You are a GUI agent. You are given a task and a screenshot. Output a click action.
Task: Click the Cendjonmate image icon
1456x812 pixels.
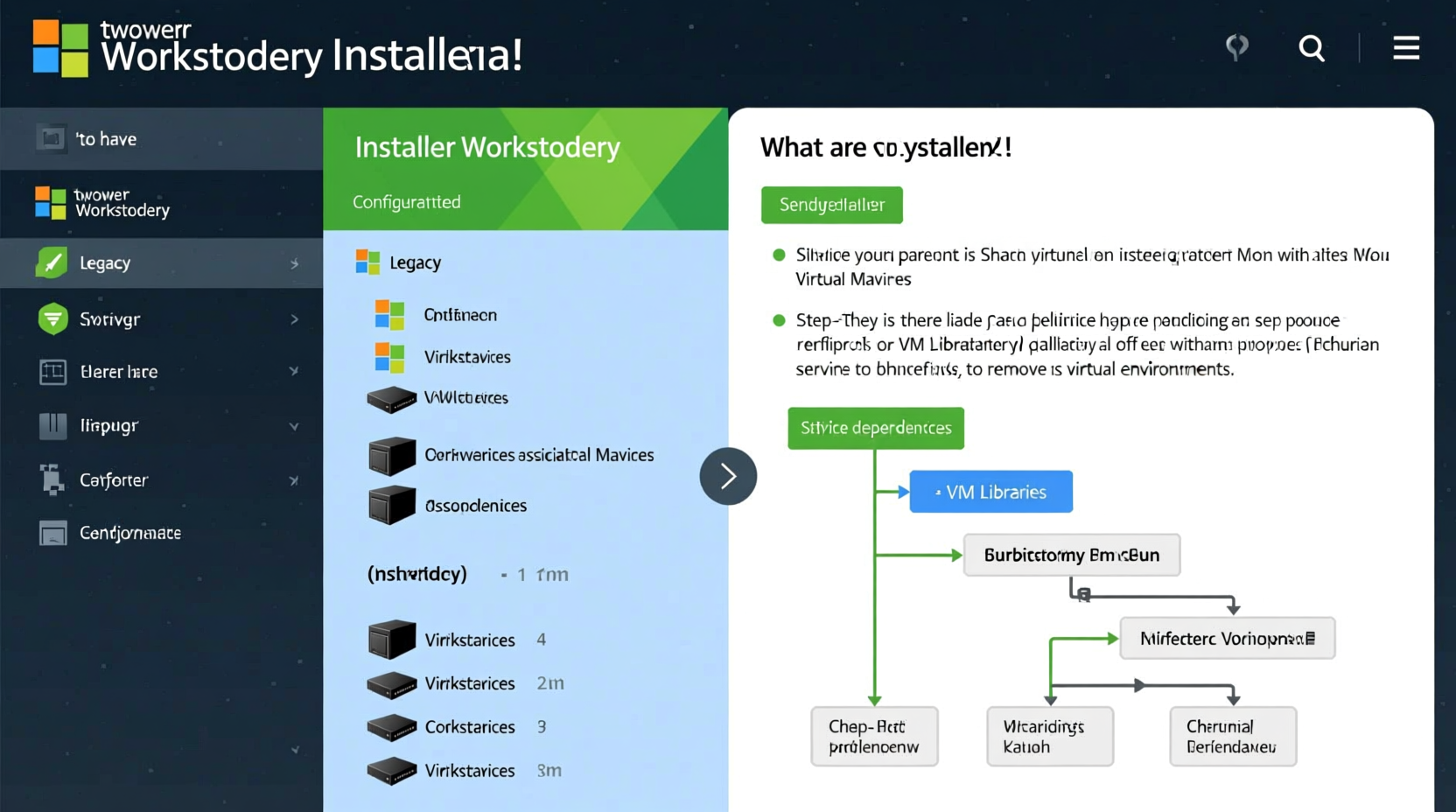click(x=53, y=533)
